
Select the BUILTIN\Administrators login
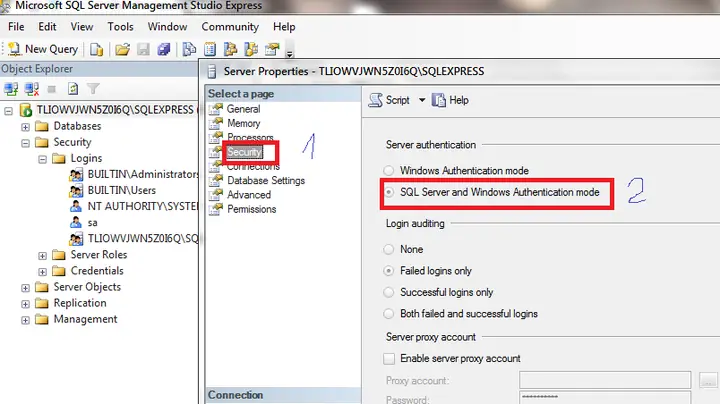pyautogui.click(x=143, y=174)
